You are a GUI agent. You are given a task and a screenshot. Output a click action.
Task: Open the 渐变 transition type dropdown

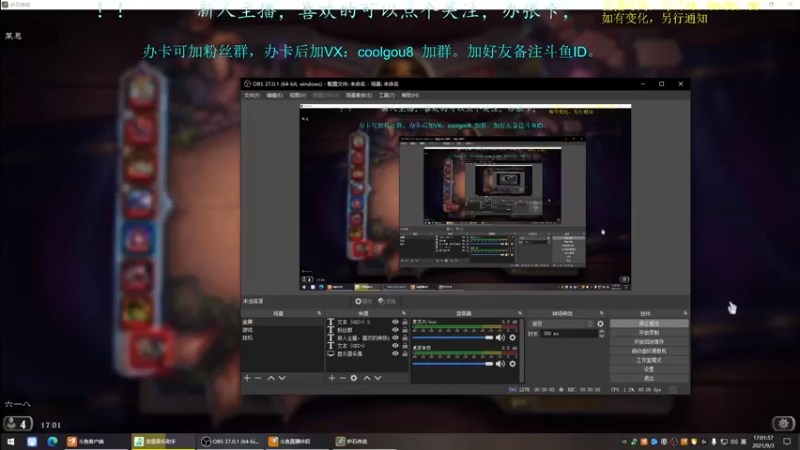click(x=561, y=323)
